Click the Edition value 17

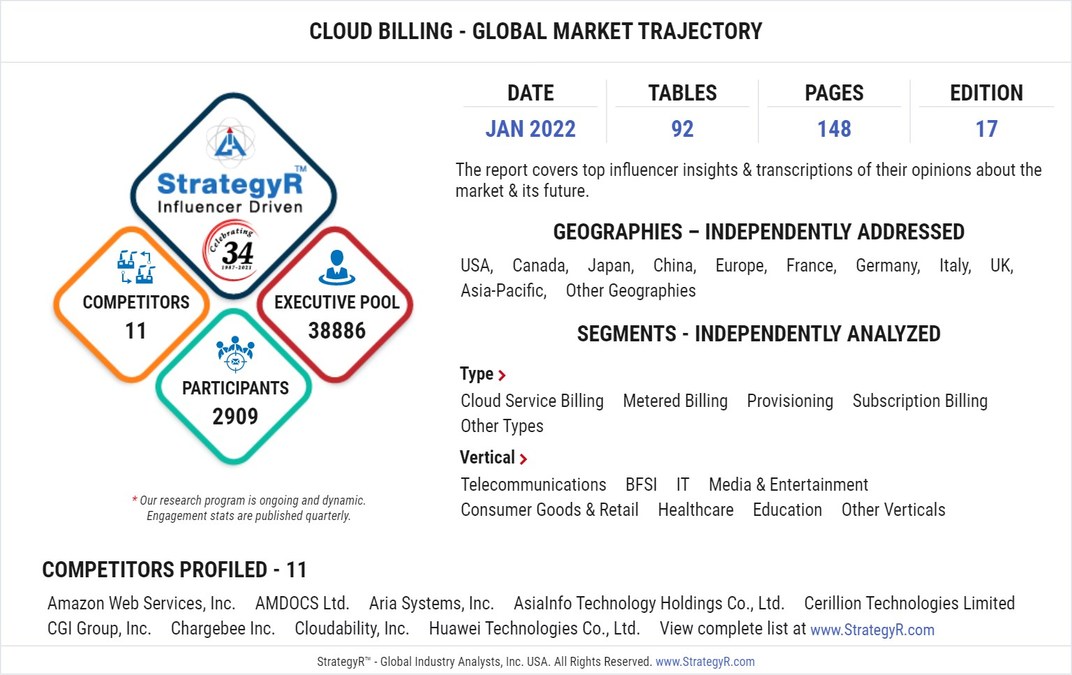pos(986,129)
